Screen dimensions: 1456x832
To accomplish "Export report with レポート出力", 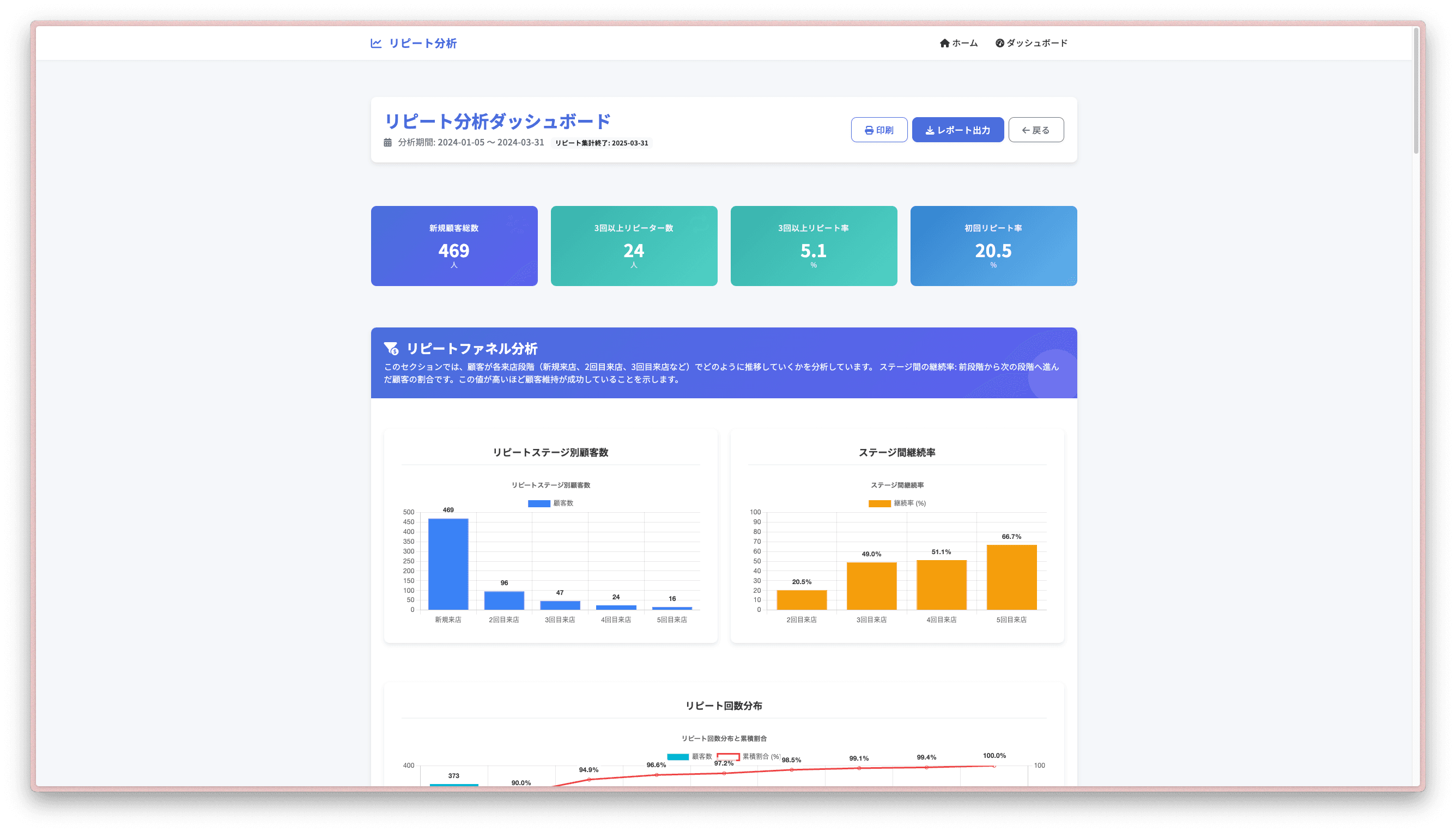I will [958, 130].
